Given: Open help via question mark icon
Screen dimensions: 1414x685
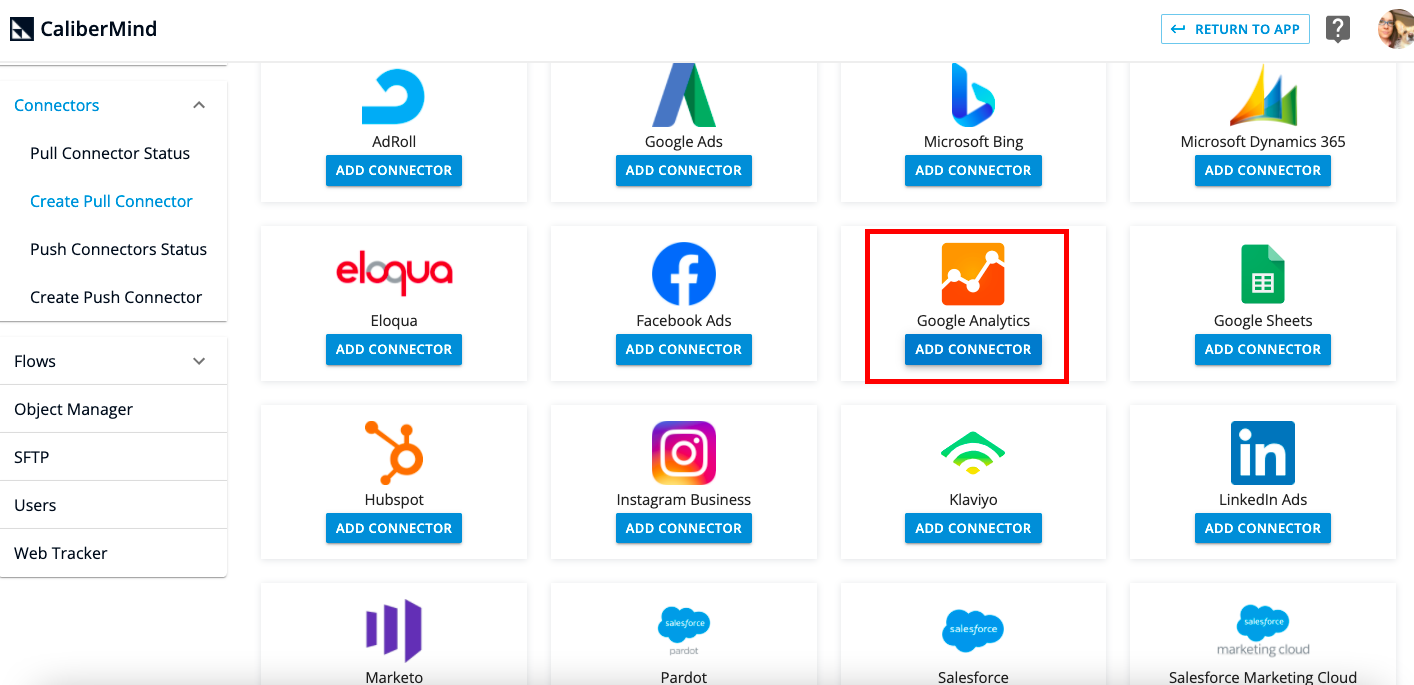Looking at the screenshot, I should (x=1338, y=29).
